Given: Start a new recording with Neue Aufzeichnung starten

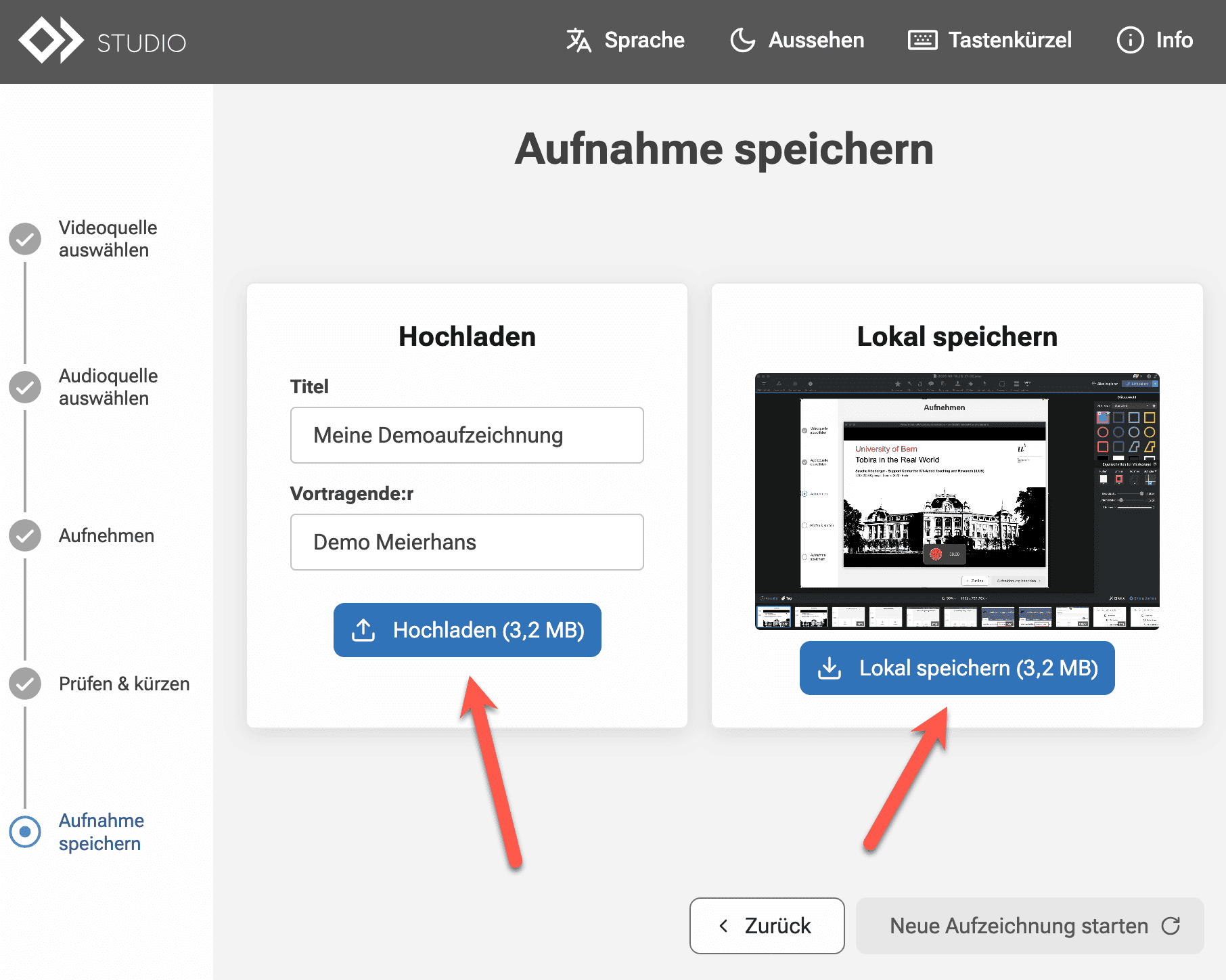Looking at the screenshot, I should [x=1029, y=926].
